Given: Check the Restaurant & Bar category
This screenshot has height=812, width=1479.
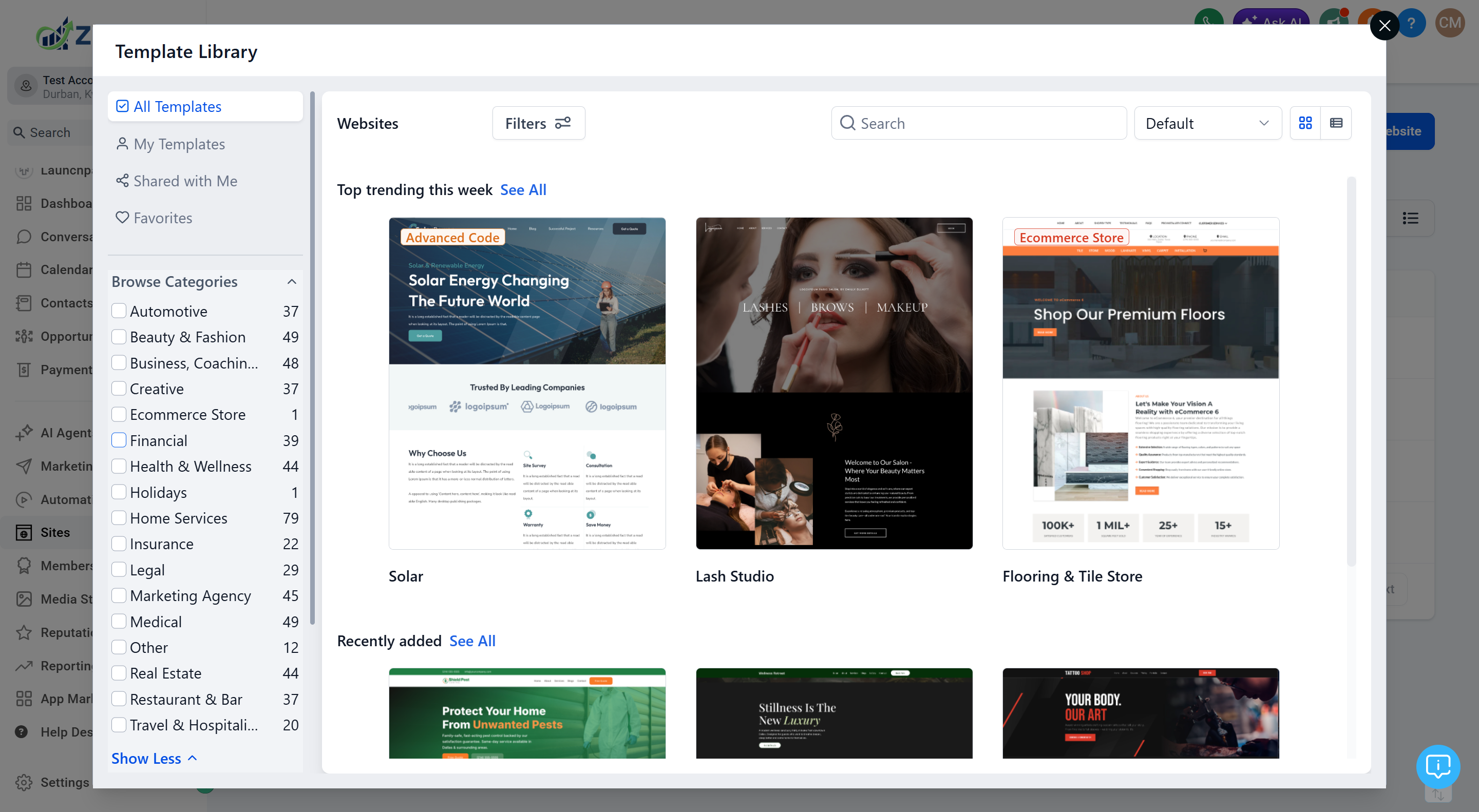Looking at the screenshot, I should pos(119,699).
